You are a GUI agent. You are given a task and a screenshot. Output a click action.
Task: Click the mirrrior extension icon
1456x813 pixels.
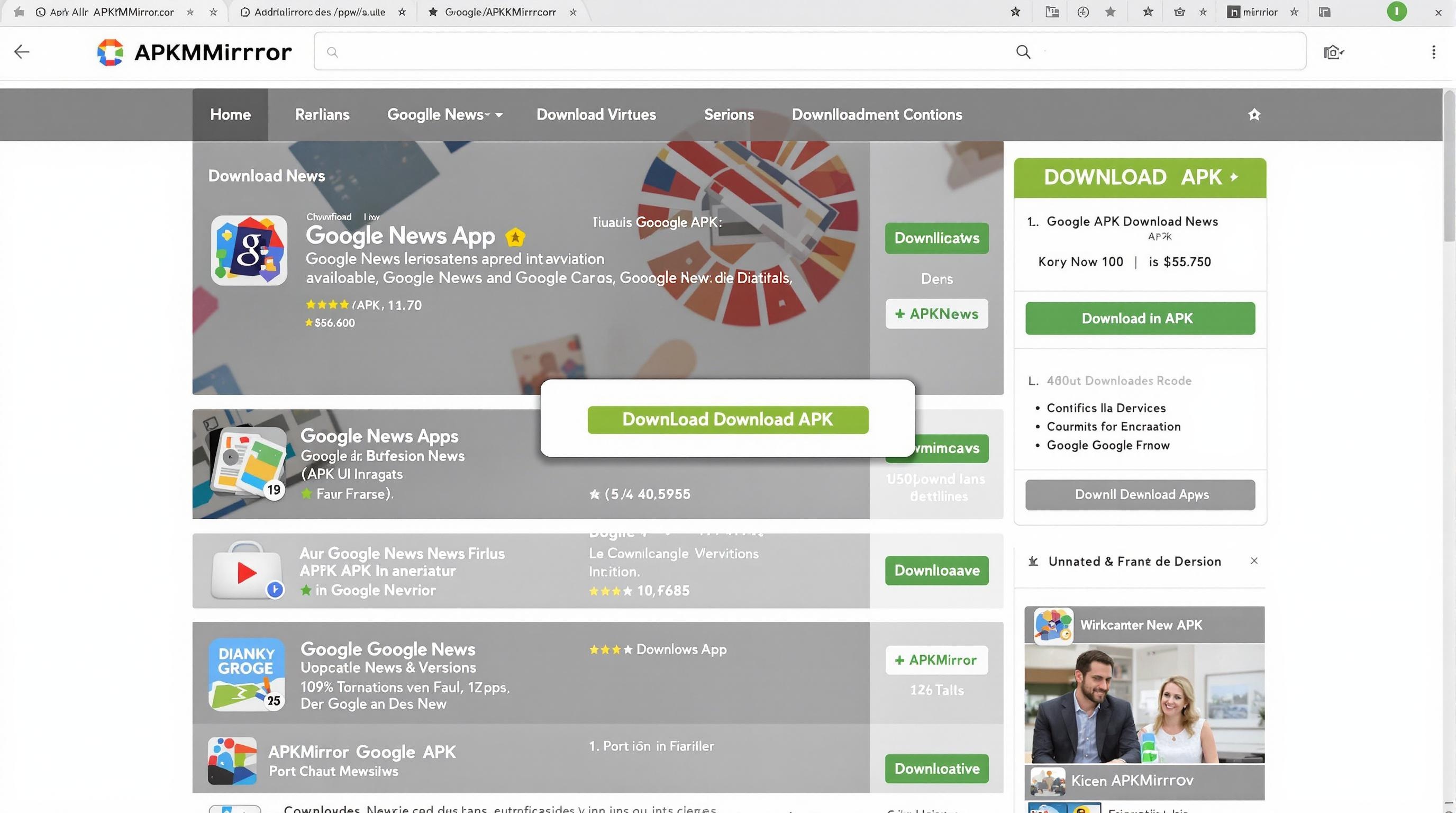[x=1233, y=12]
